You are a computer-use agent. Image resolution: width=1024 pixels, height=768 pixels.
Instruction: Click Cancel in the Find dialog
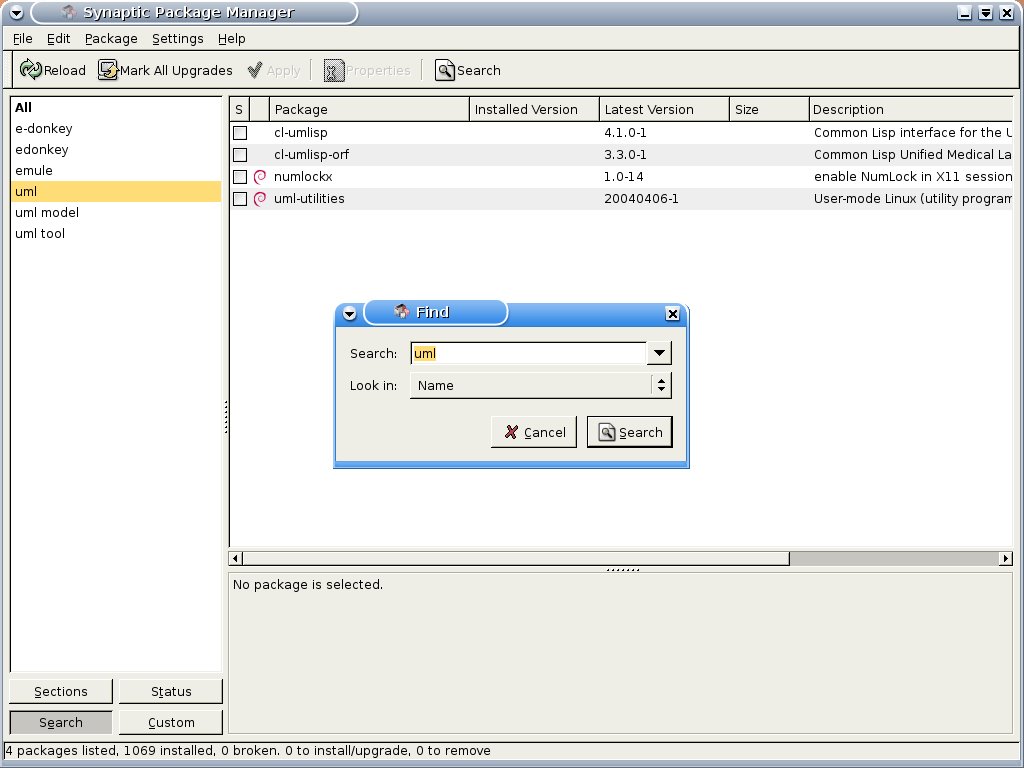(534, 432)
